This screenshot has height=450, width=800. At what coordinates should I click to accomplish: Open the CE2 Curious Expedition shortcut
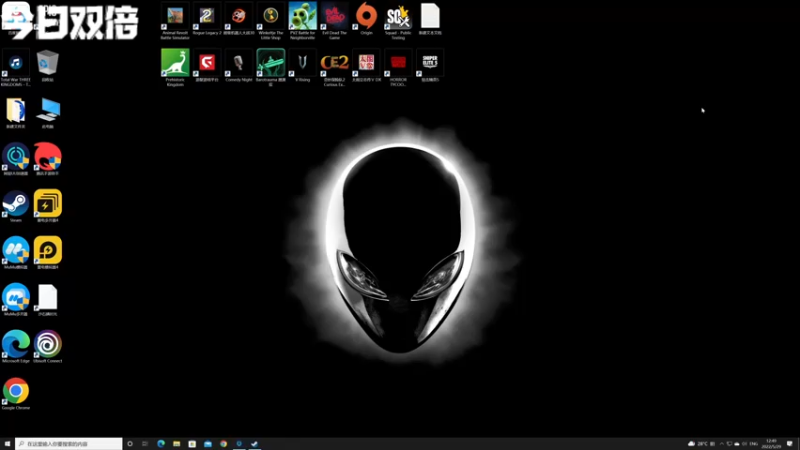coord(334,68)
